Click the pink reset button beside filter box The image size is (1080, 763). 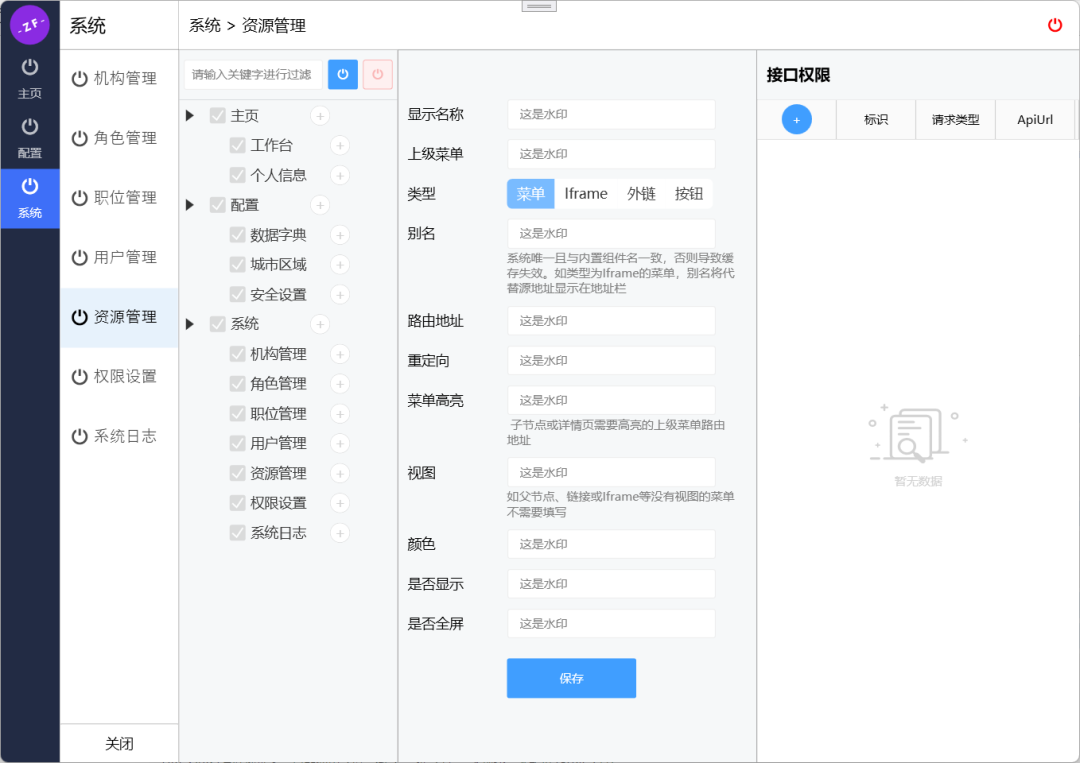[377, 74]
